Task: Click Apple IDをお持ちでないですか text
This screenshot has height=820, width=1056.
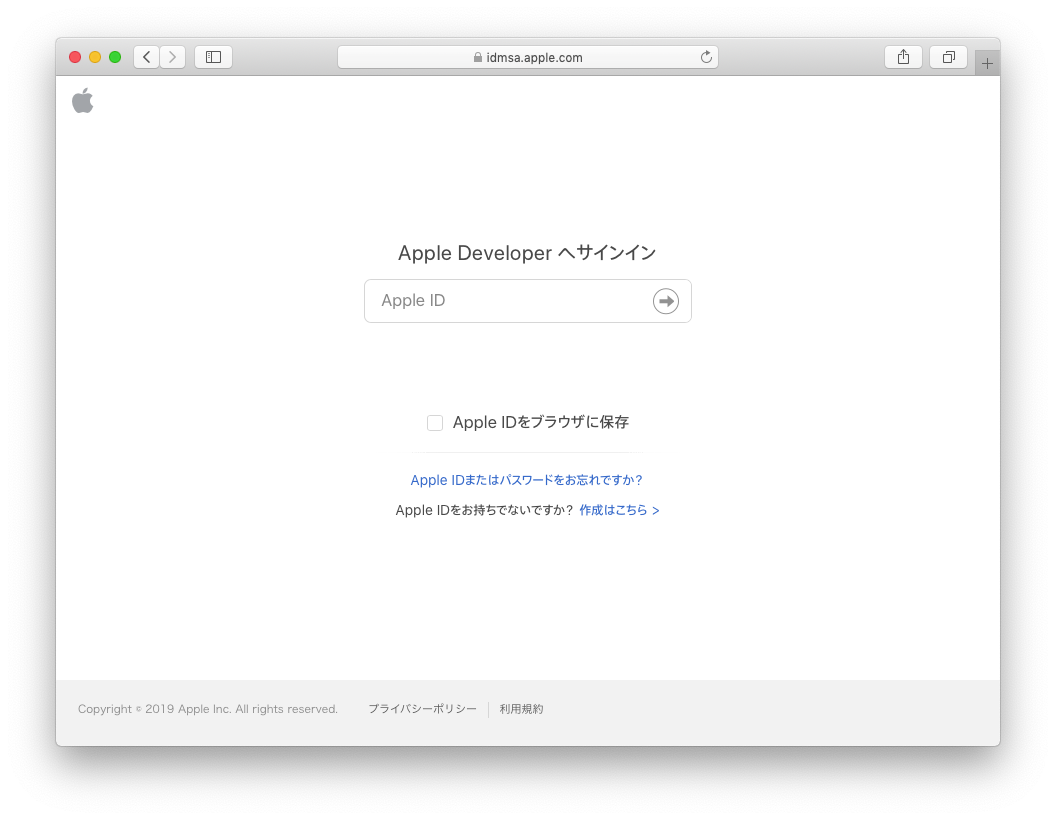Action: (x=484, y=510)
